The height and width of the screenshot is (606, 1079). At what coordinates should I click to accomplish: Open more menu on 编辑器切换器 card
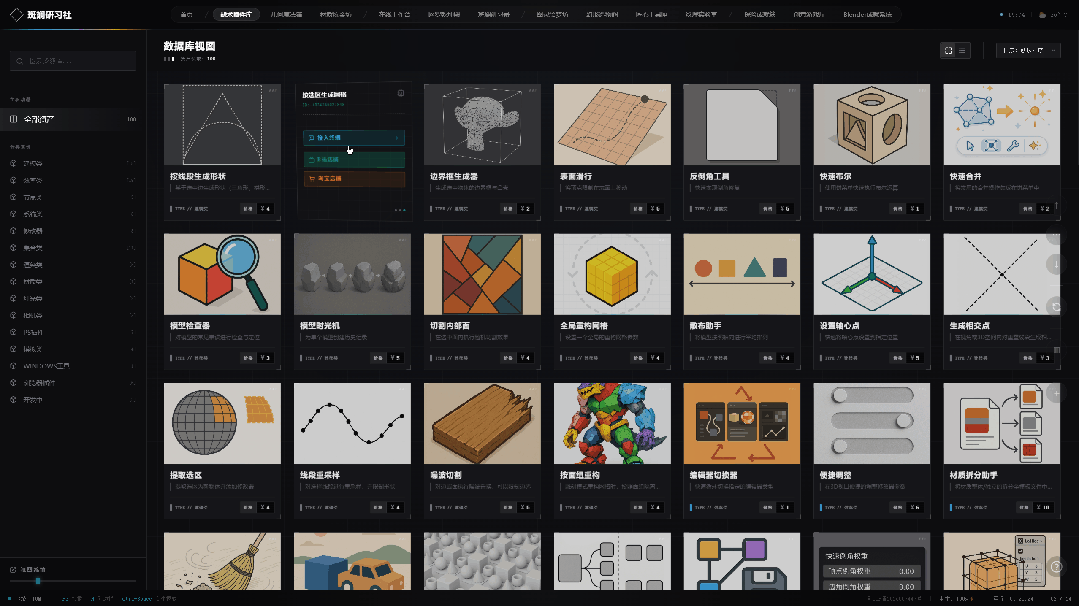(x=792, y=389)
